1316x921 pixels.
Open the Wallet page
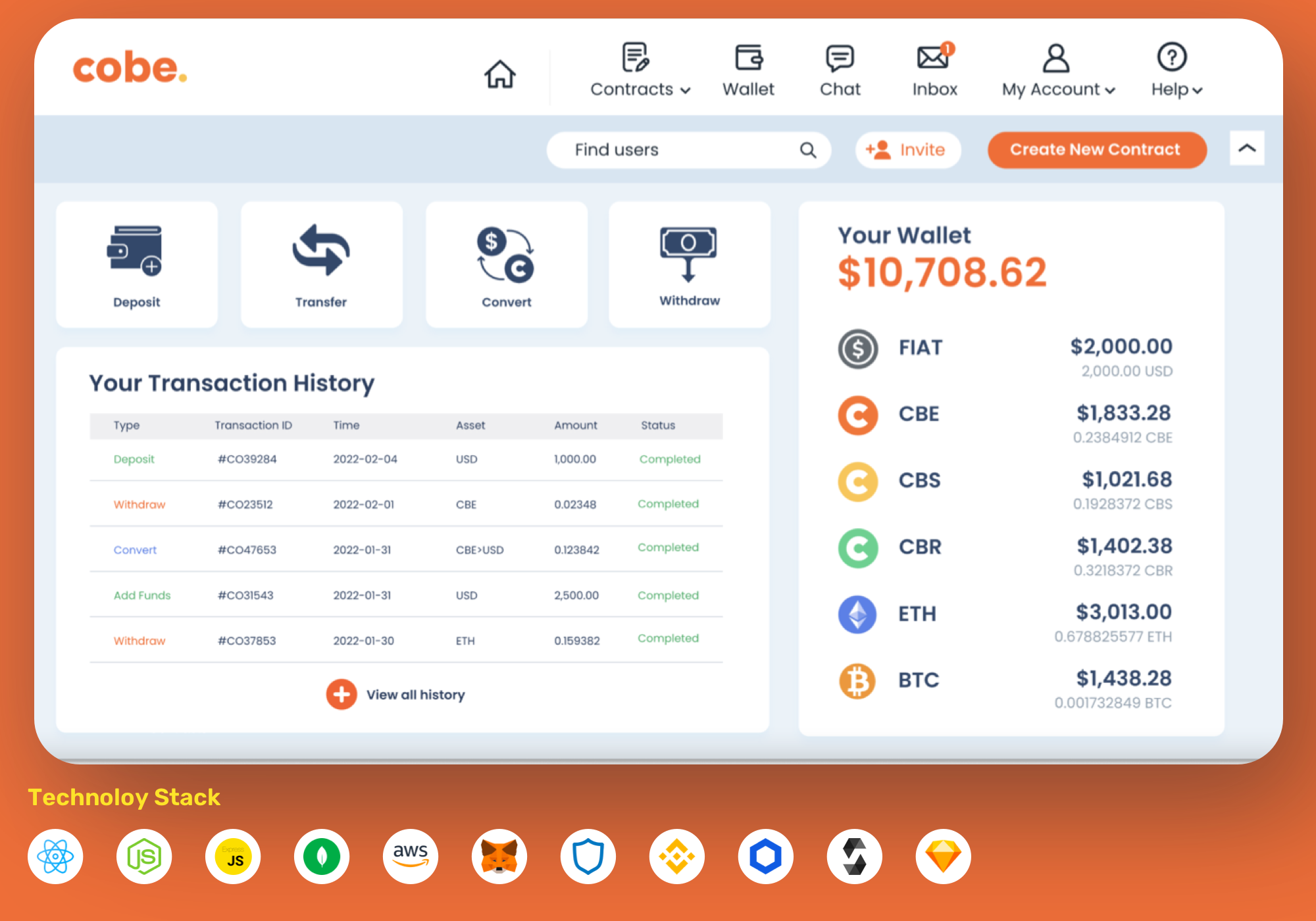748,70
